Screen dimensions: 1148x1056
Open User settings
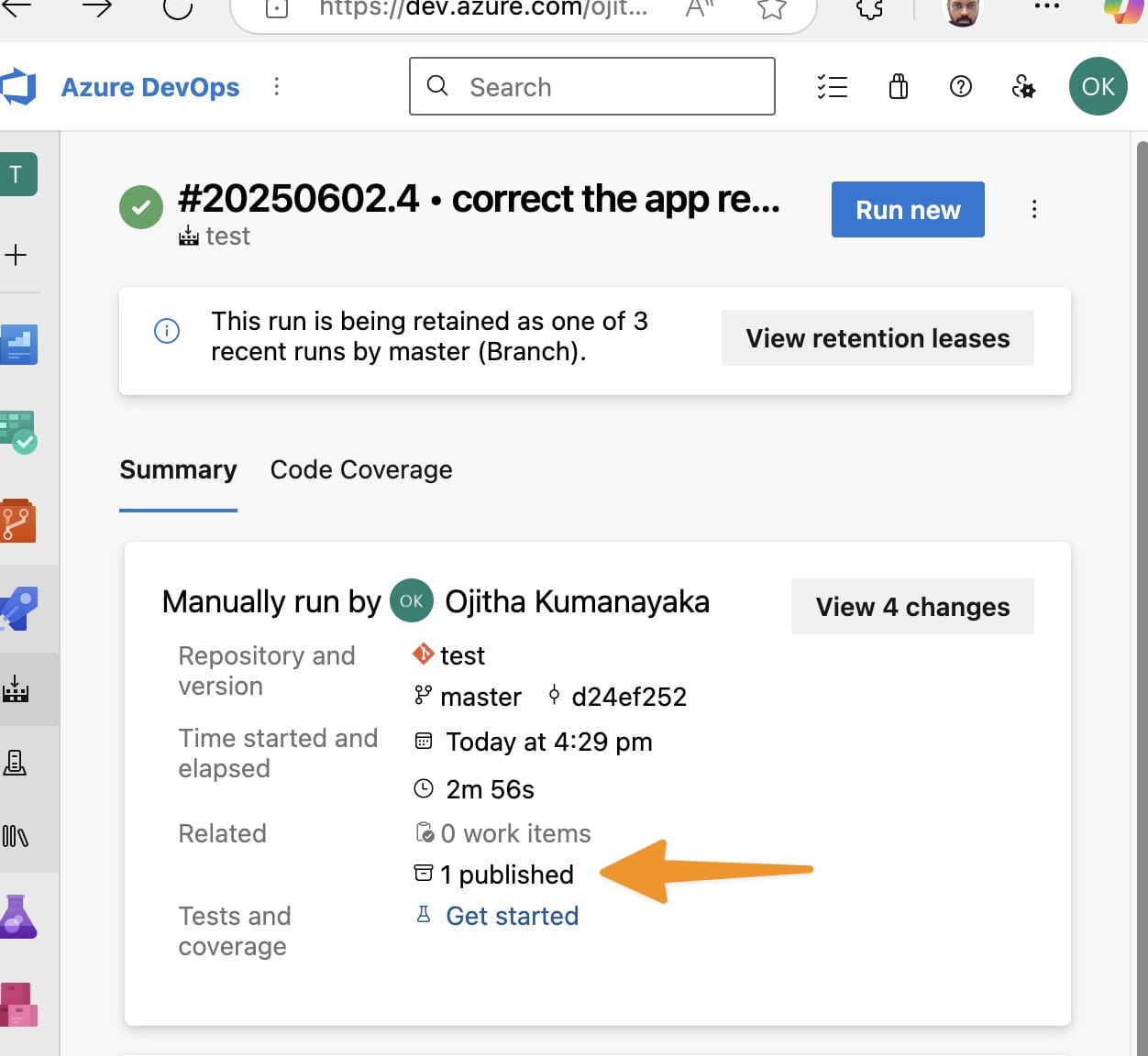(1023, 87)
